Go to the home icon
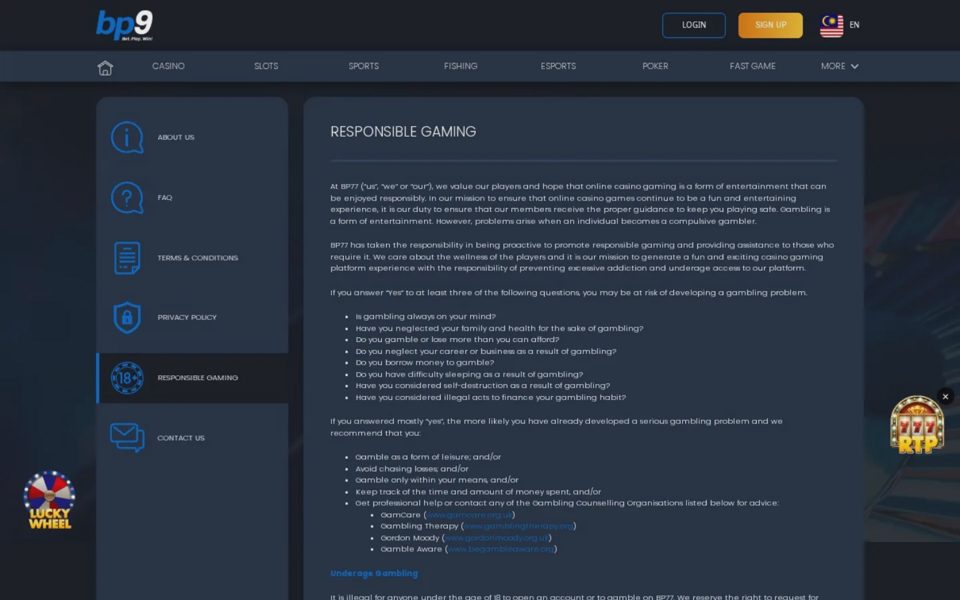960x600 pixels. click(105, 67)
